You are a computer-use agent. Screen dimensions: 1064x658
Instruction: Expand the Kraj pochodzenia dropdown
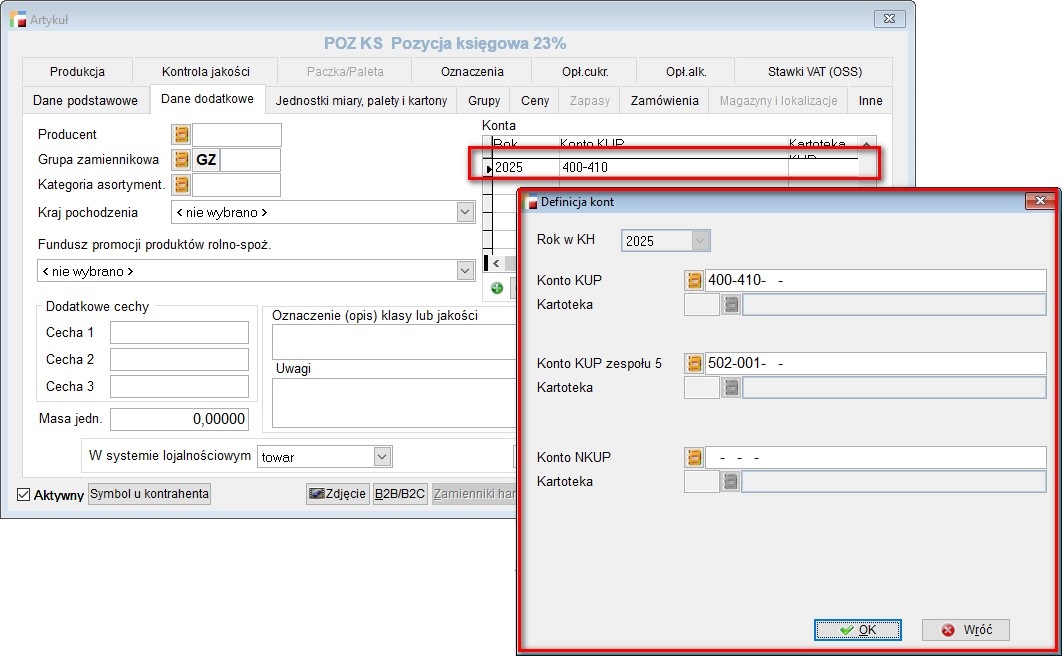pyautogui.click(x=465, y=212)
